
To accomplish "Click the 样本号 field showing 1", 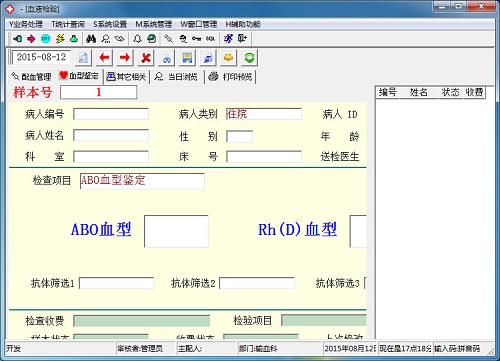I will (98, 92).
